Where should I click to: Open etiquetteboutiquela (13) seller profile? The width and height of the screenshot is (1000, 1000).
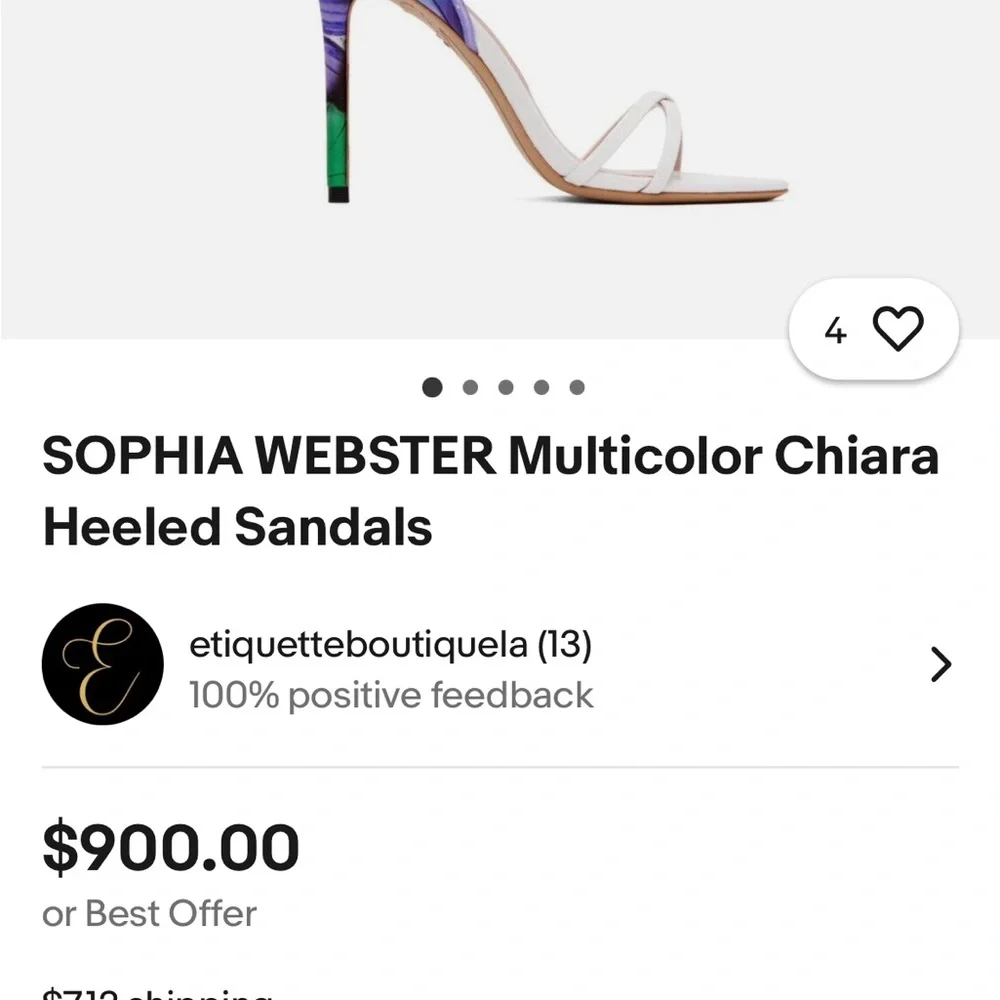point(391,645)
